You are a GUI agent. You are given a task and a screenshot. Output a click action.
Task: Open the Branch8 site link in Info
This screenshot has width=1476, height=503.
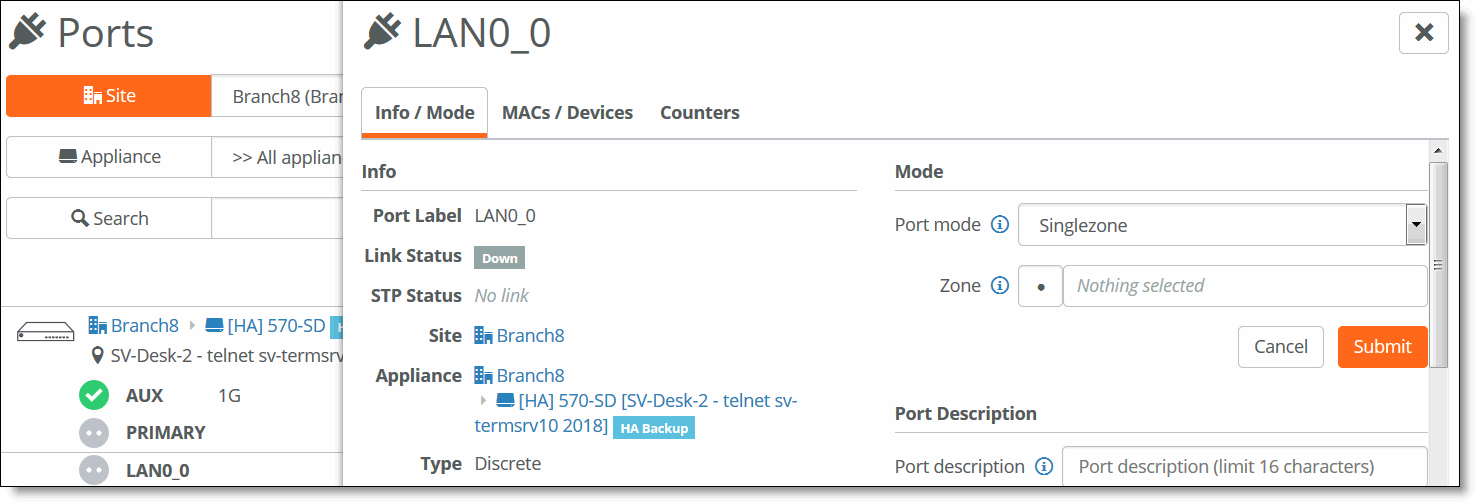click(x=530, y=336)
